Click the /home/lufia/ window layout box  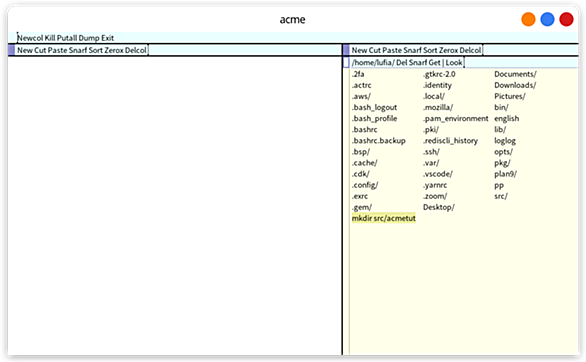pyautogui.click(x=346, y=62)
